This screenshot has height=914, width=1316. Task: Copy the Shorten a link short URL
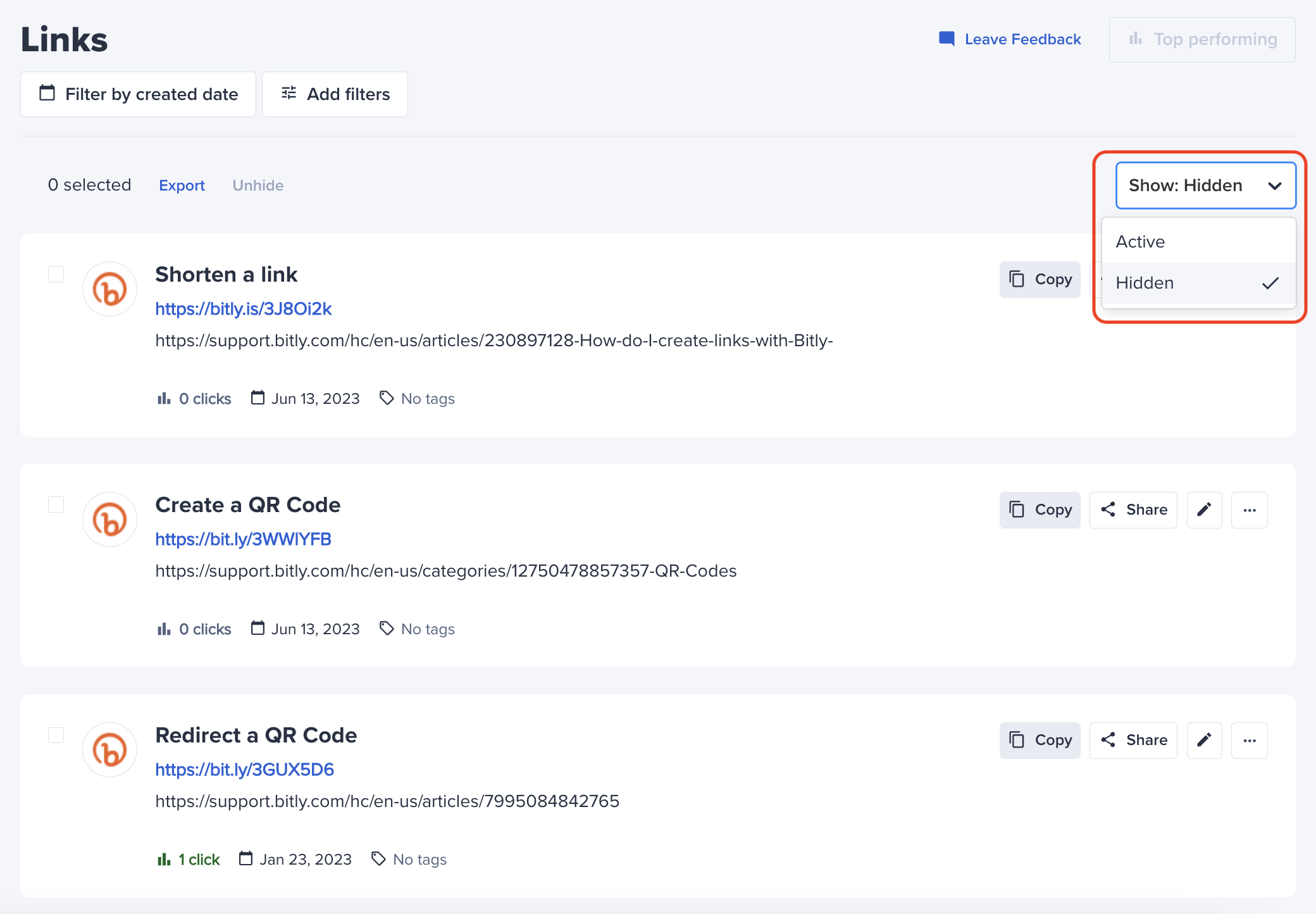[x=1040, y=279]
